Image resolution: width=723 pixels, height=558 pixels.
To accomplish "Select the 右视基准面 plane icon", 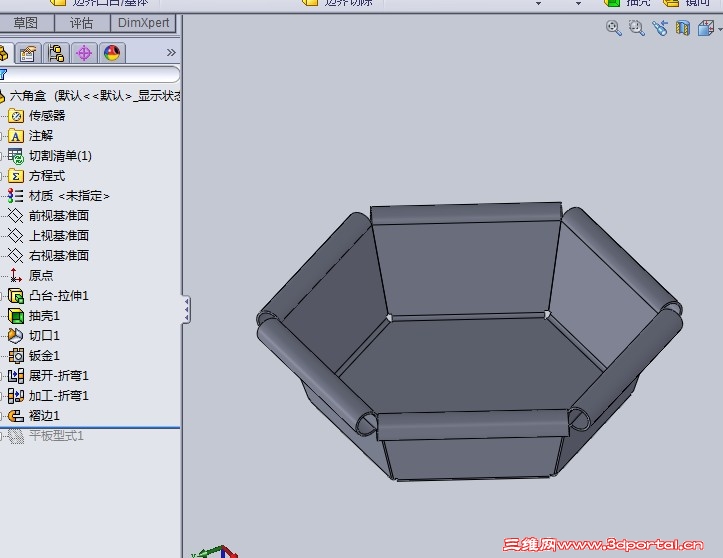I will [16, 255].
